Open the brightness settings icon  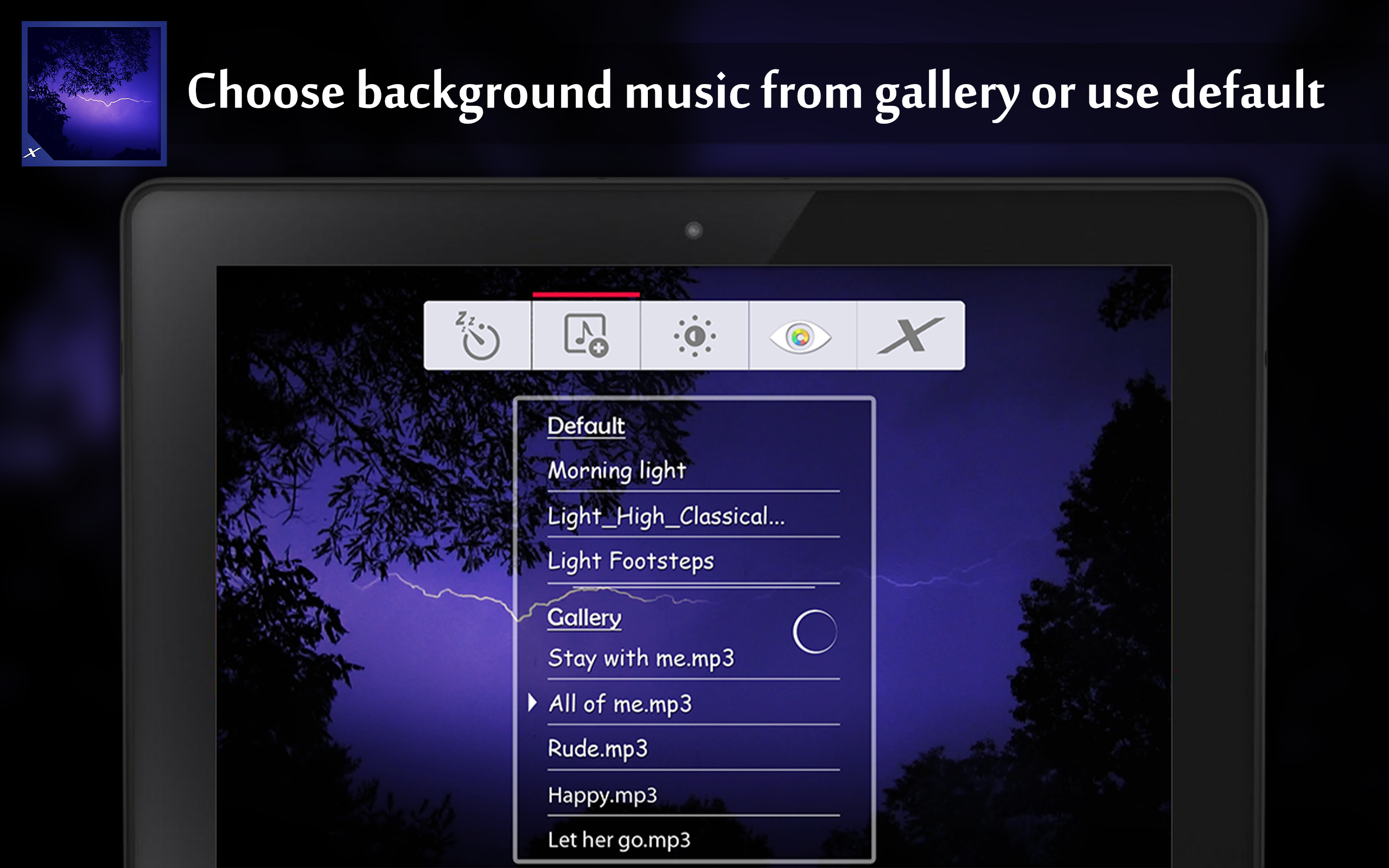pyautogui.click(x=694, y=336)
